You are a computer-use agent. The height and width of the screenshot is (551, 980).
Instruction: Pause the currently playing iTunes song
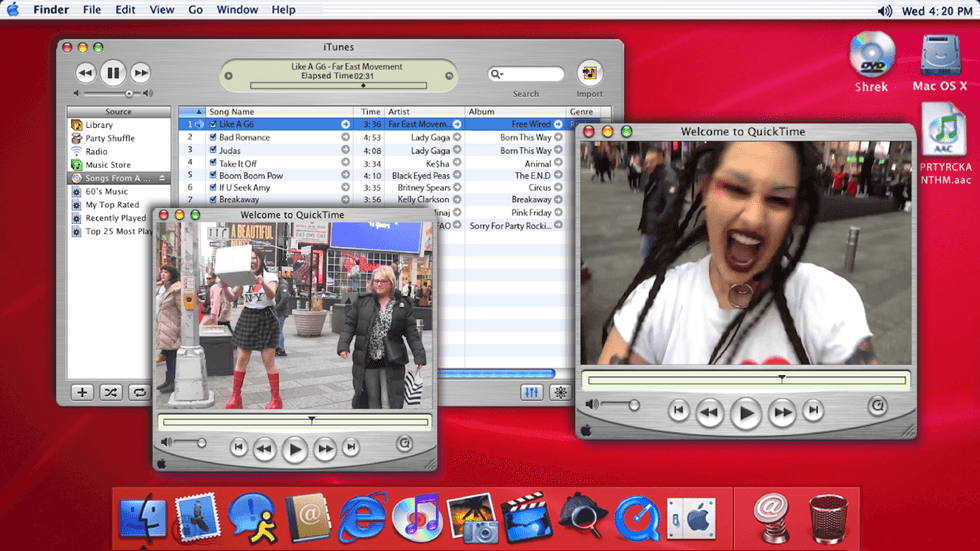point(113,72)
